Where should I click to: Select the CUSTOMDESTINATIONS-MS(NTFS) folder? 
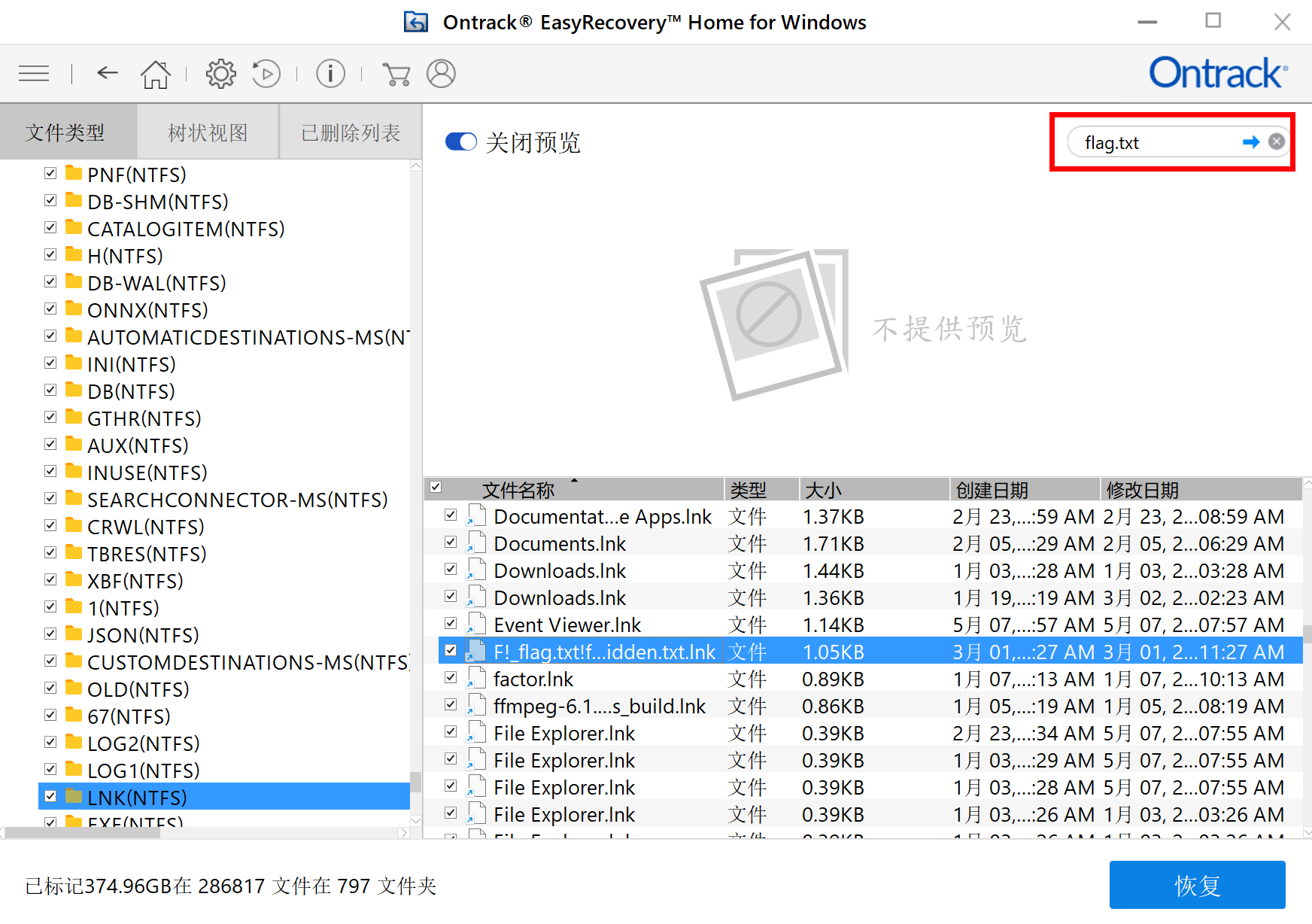tap(248, 662)
